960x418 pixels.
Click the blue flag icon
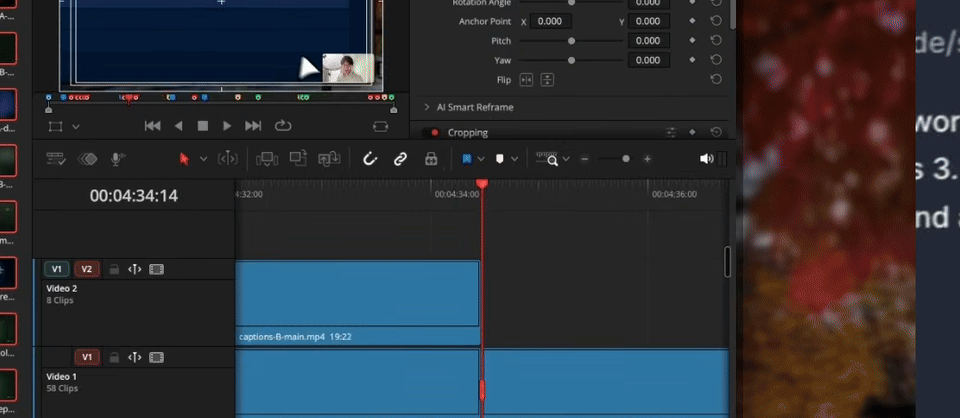[x=467, y=159]
